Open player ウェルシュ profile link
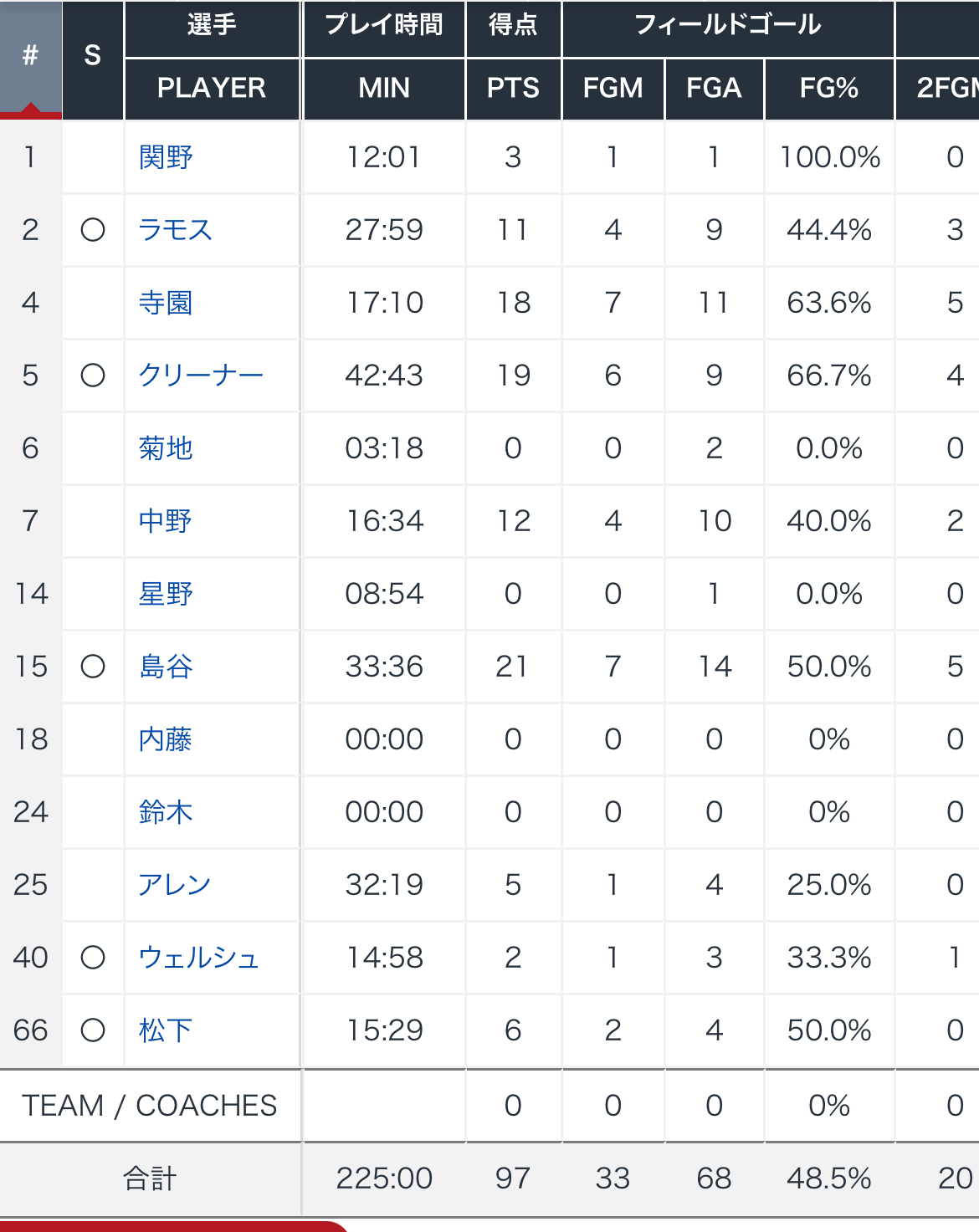The width and height of the screenshot is (979, 1232). [x=199, y=958]
